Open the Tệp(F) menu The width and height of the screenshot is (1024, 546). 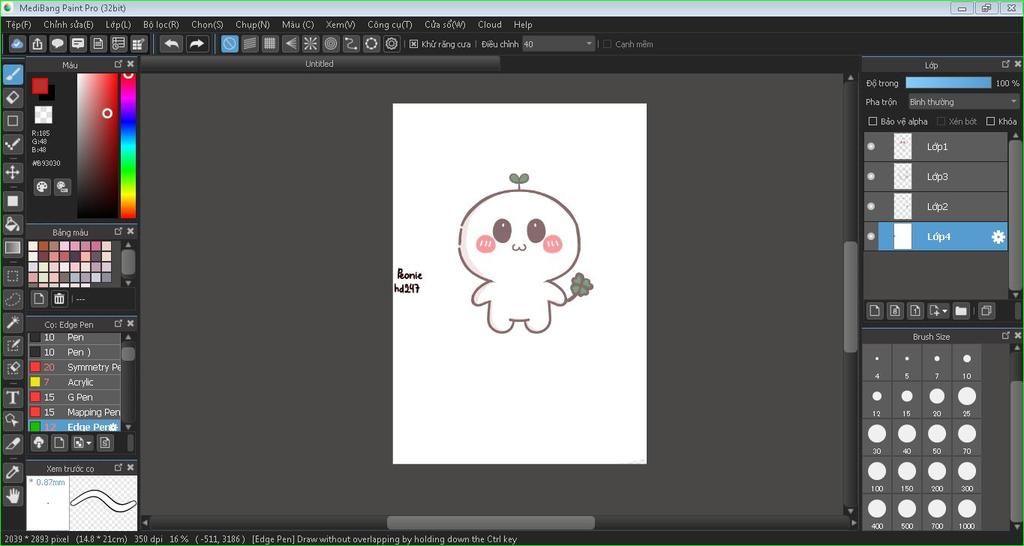click(18, 24)
